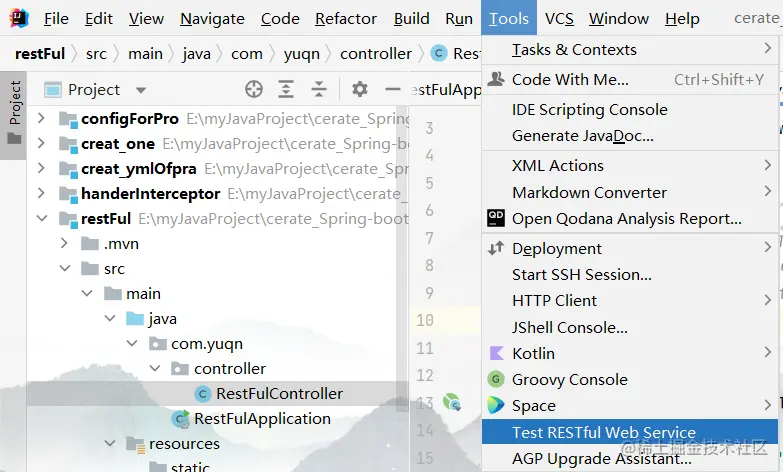
Task: Open the Help menu
Action: pyautogui.click(x=682, y=18)
